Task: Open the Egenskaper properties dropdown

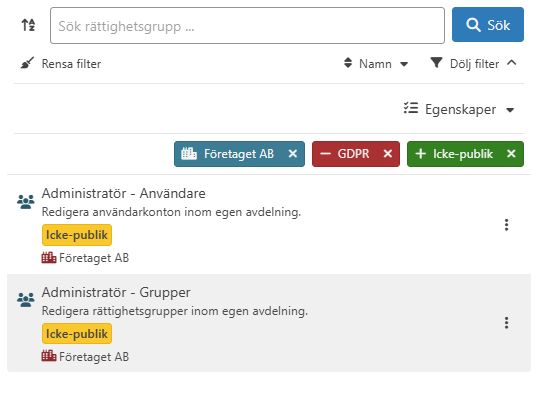Action: tap(459, 109)
